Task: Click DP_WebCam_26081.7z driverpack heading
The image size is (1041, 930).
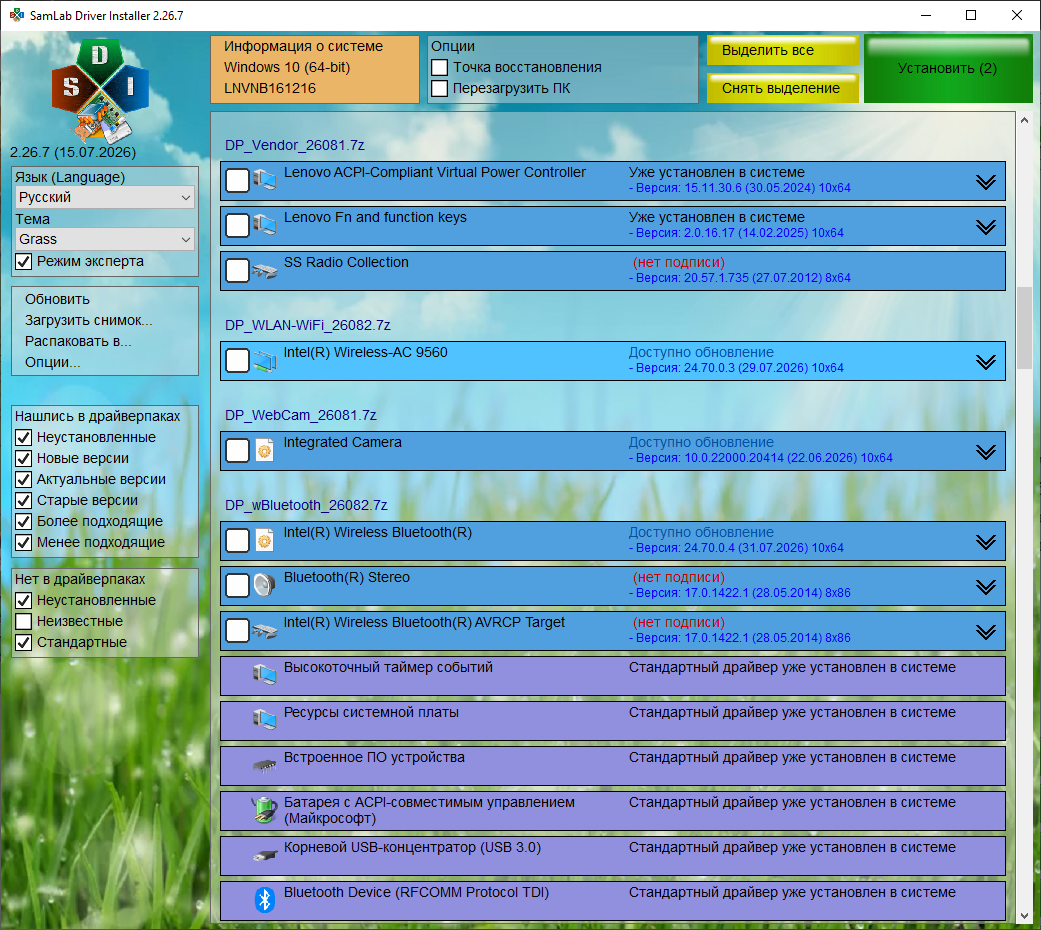Action: [x=300, y=415]
